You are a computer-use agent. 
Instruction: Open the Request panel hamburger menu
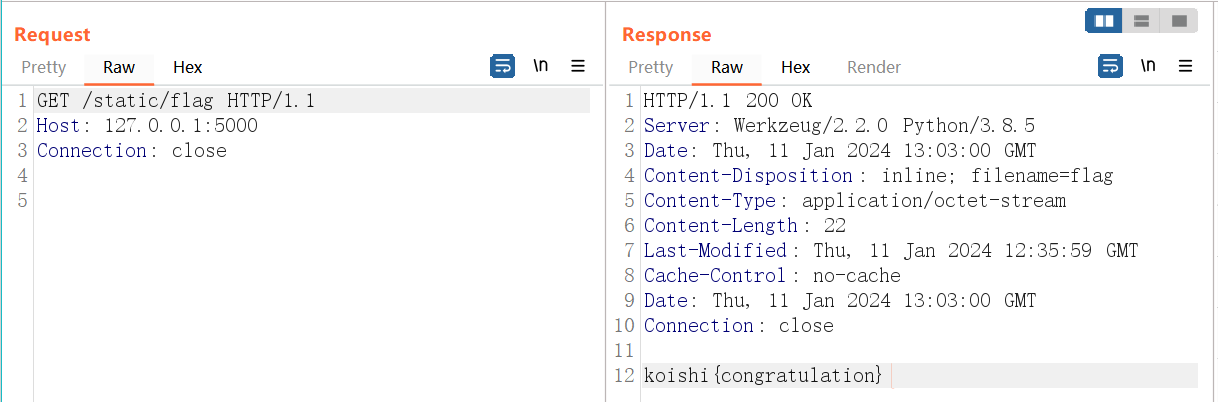(x=578, y=67)
